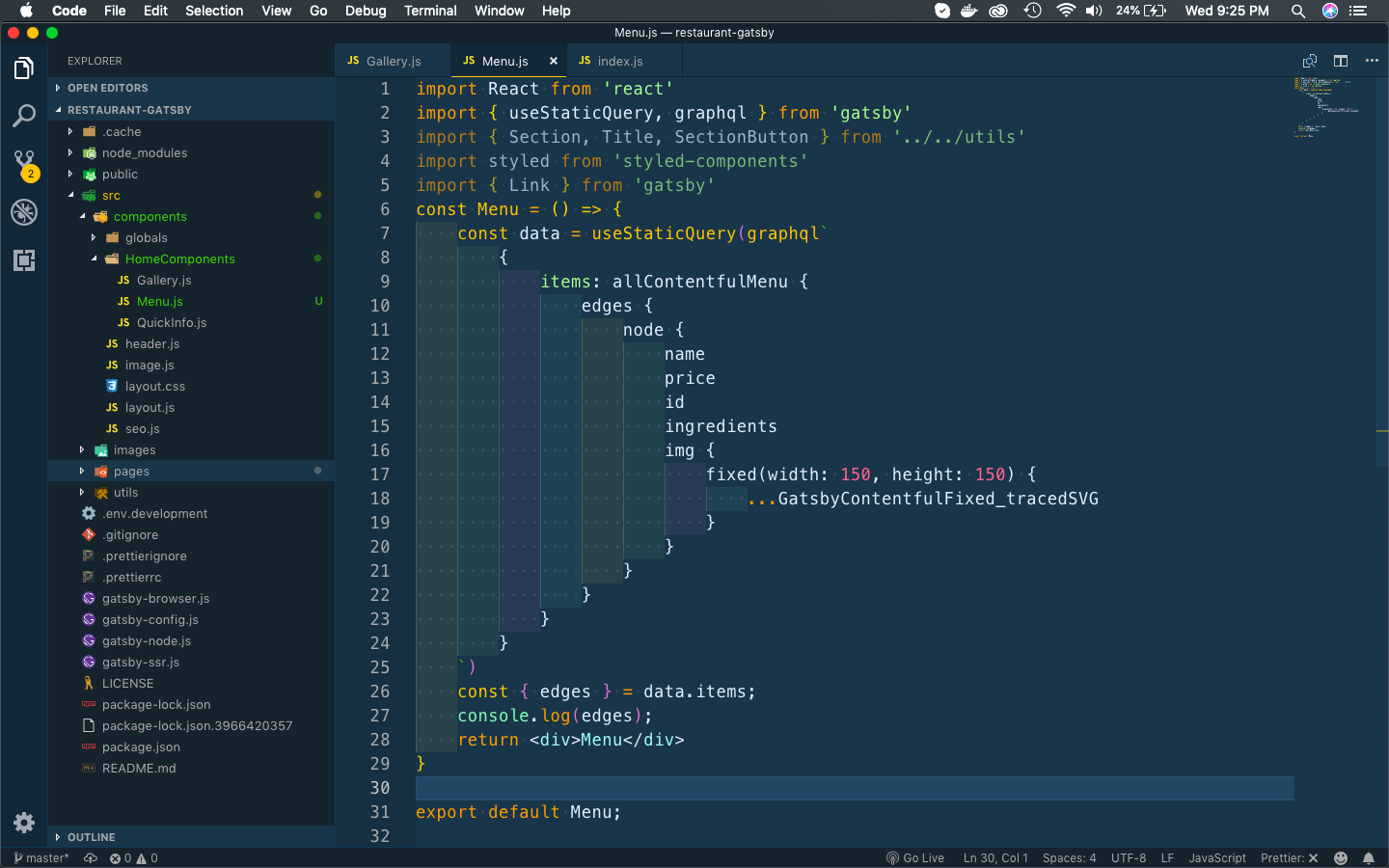Screen dimensions: 1389x868
Task: Place cursor on empty line 30
Action: pos(855,788)
